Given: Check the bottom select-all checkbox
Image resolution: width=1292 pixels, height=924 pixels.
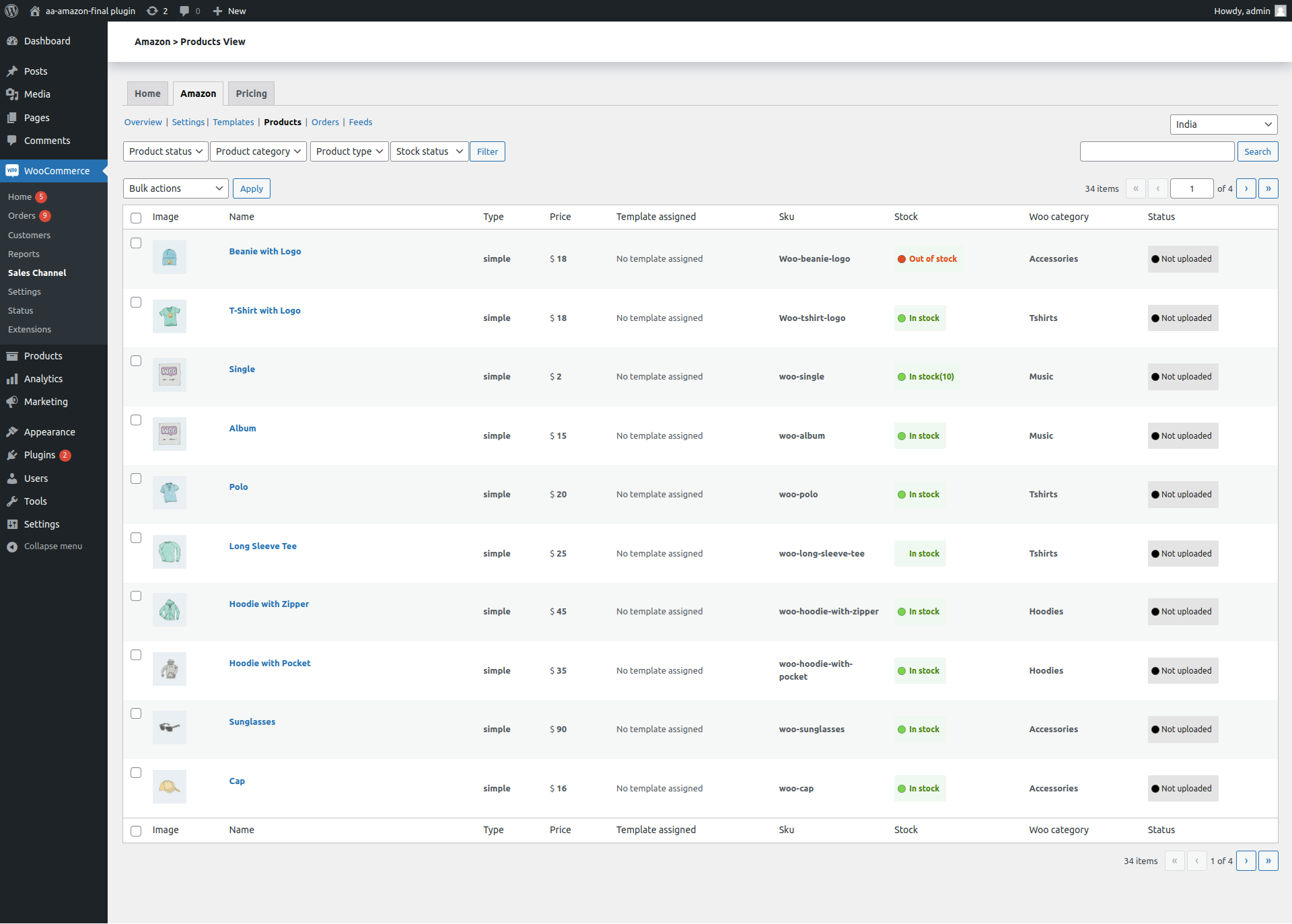Looking at the screenshot, I should point(136,831).
